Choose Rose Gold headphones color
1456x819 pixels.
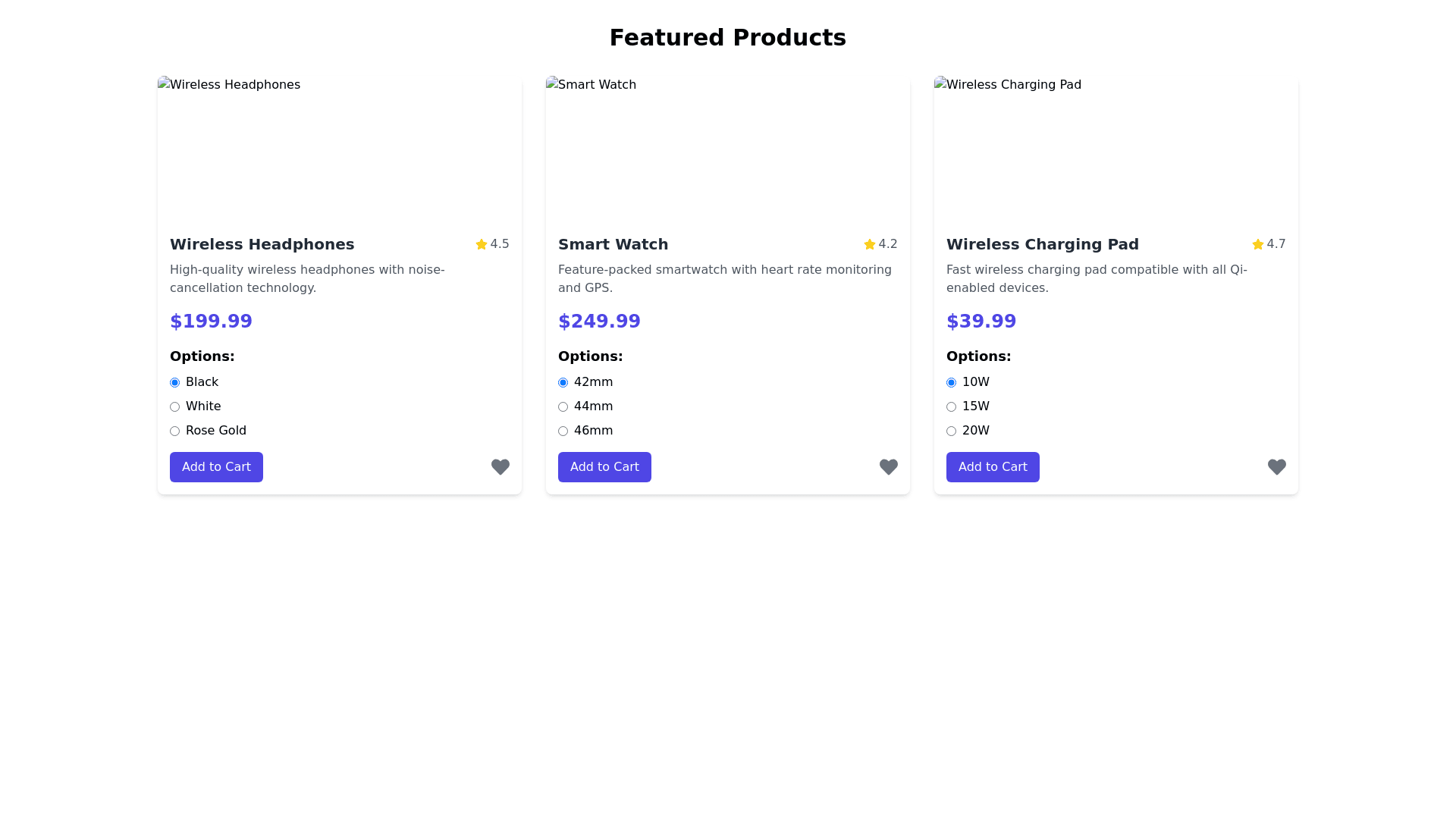175,431
